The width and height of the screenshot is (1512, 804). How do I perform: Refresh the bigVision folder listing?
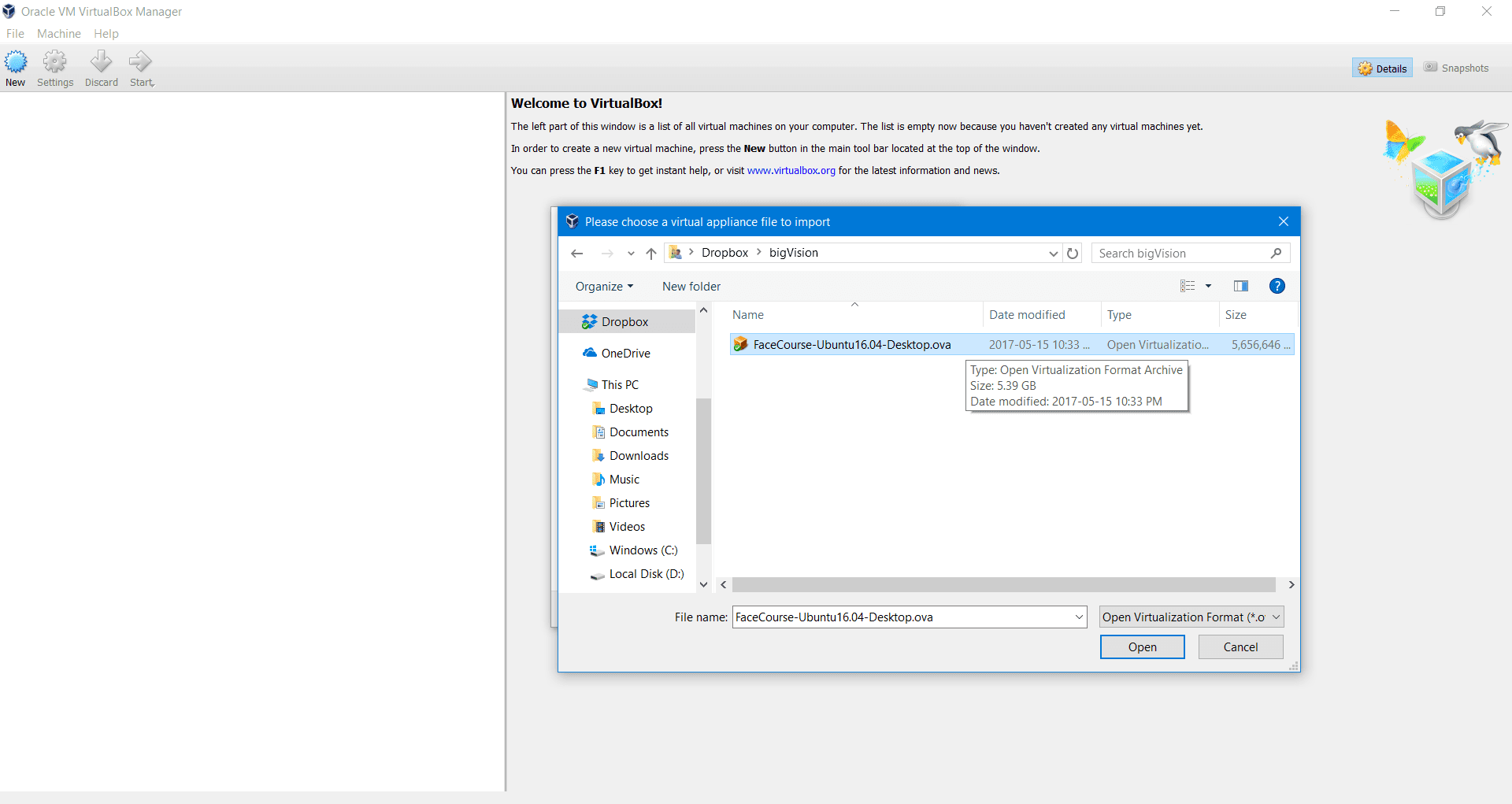pos(1073,254)
